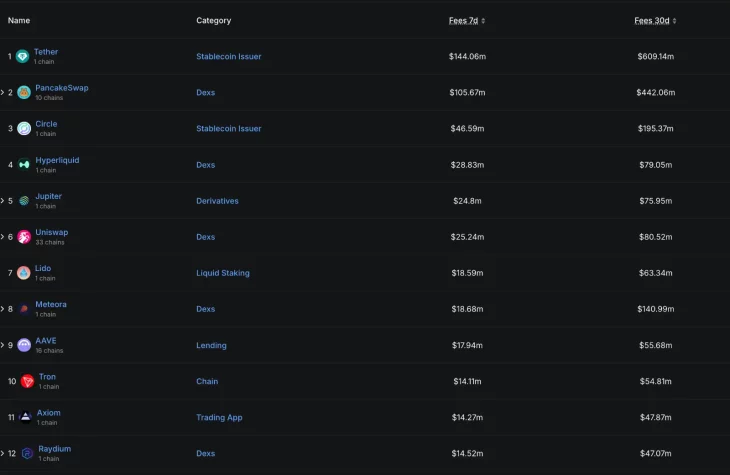
Task: Click the Tether logo icon
Action: (22, 56)
